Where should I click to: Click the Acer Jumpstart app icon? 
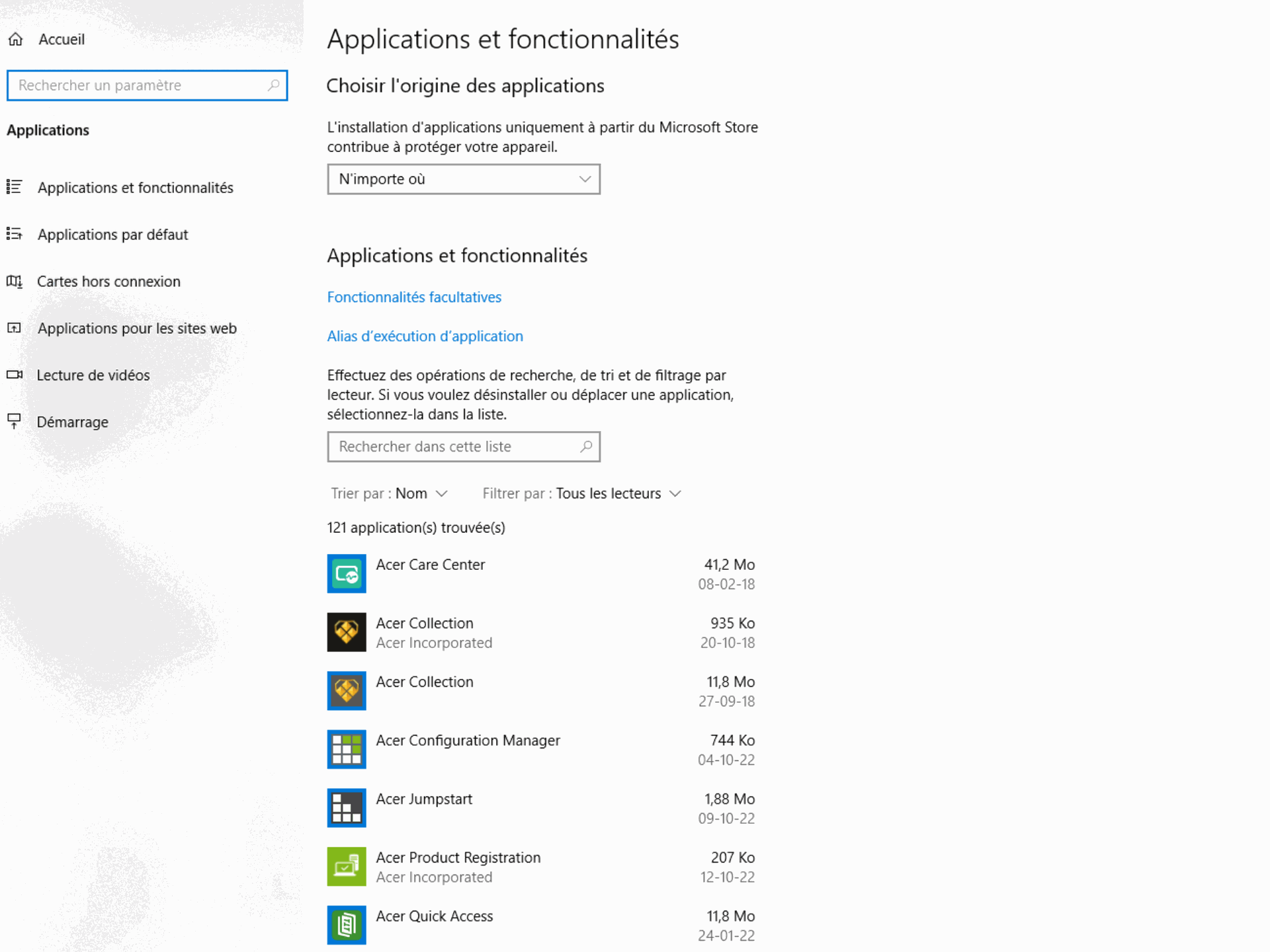347,808
